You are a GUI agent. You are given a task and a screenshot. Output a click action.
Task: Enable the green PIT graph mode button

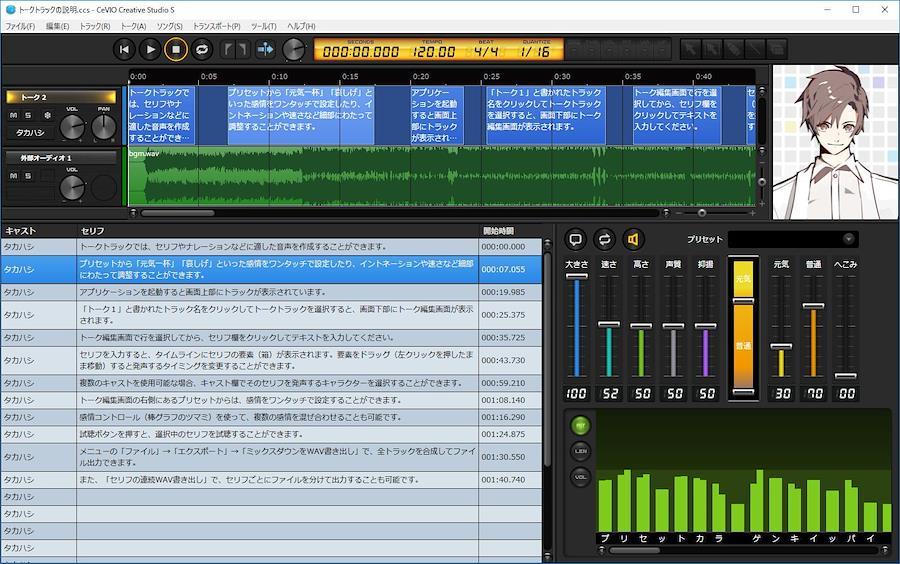(x=580, y=425)
